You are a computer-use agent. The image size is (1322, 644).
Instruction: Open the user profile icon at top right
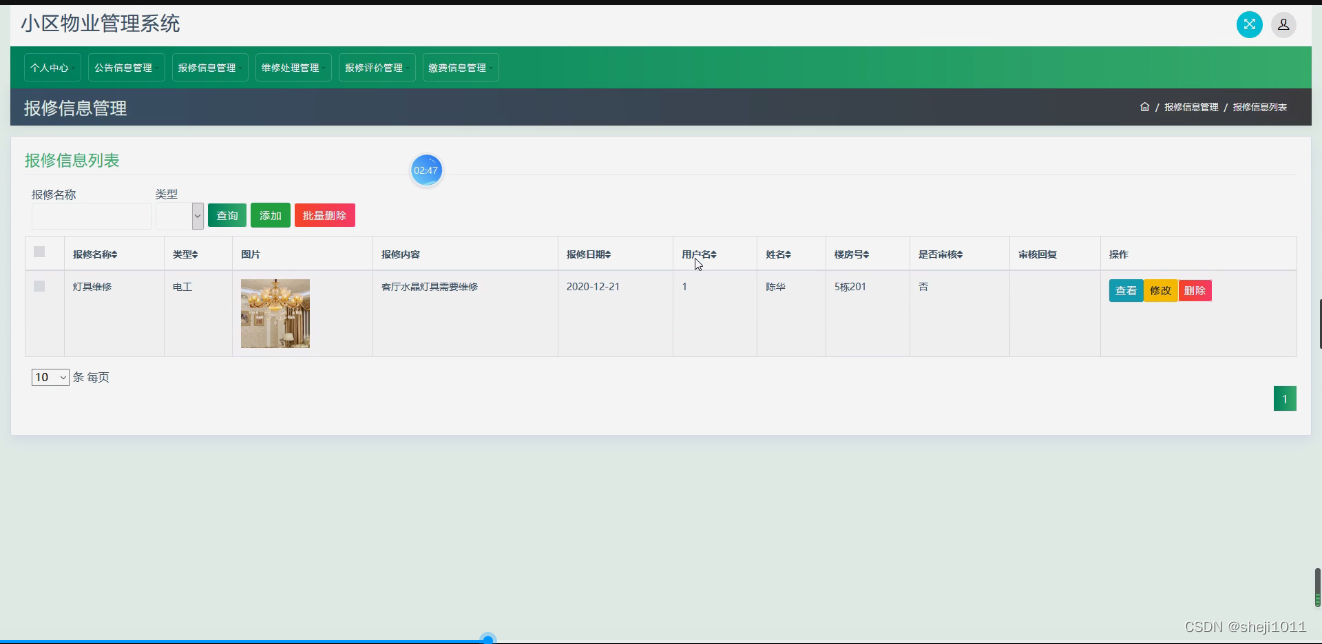[1283, 24]
